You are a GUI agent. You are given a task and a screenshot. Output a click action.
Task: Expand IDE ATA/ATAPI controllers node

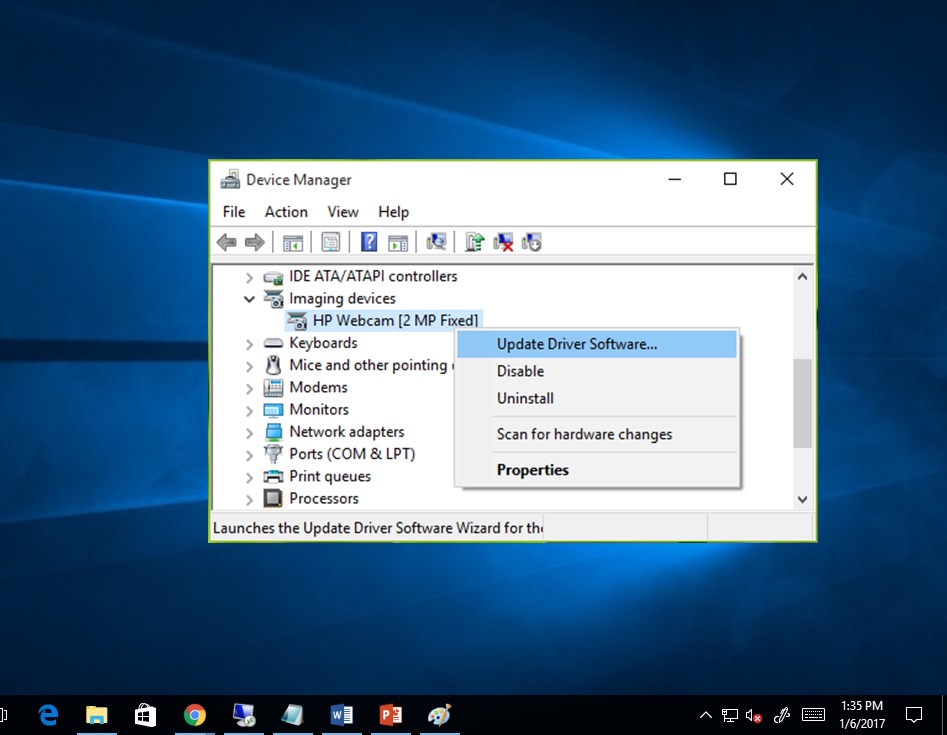click(x=249, y=278)
